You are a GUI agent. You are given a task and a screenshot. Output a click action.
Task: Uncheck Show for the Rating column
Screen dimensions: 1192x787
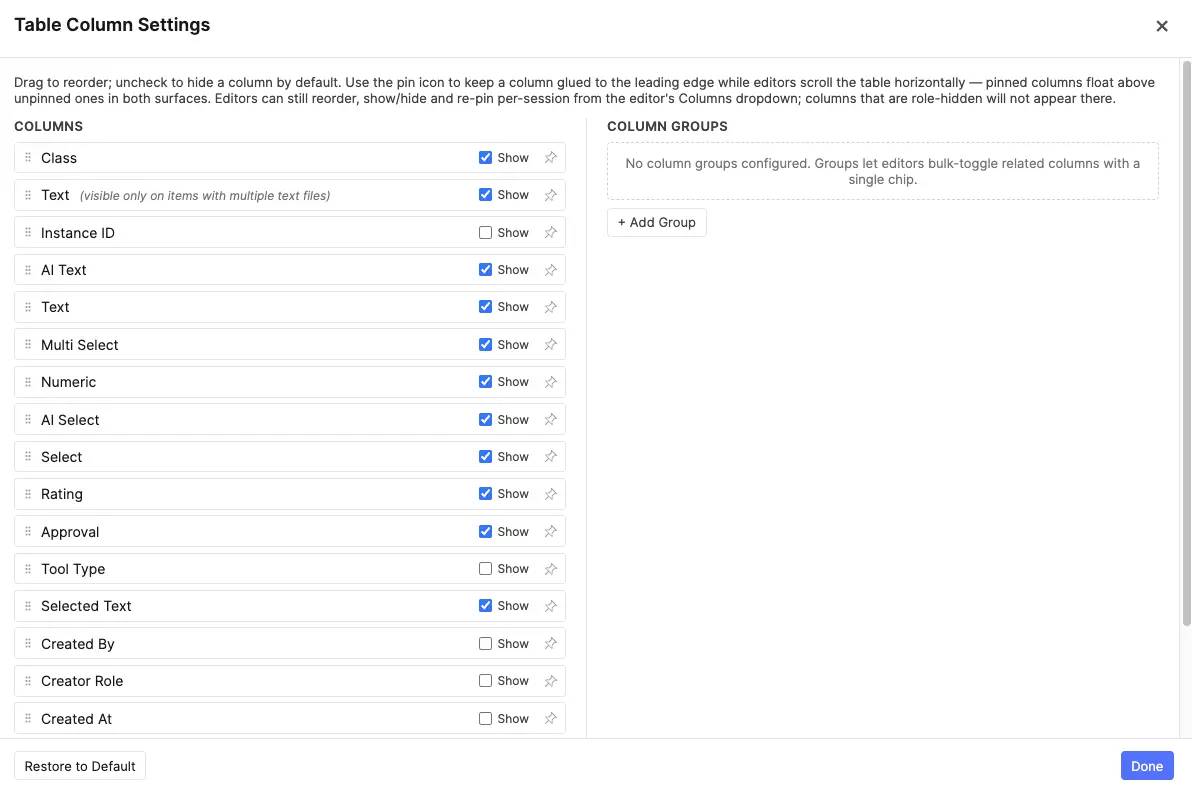(485, 494)
